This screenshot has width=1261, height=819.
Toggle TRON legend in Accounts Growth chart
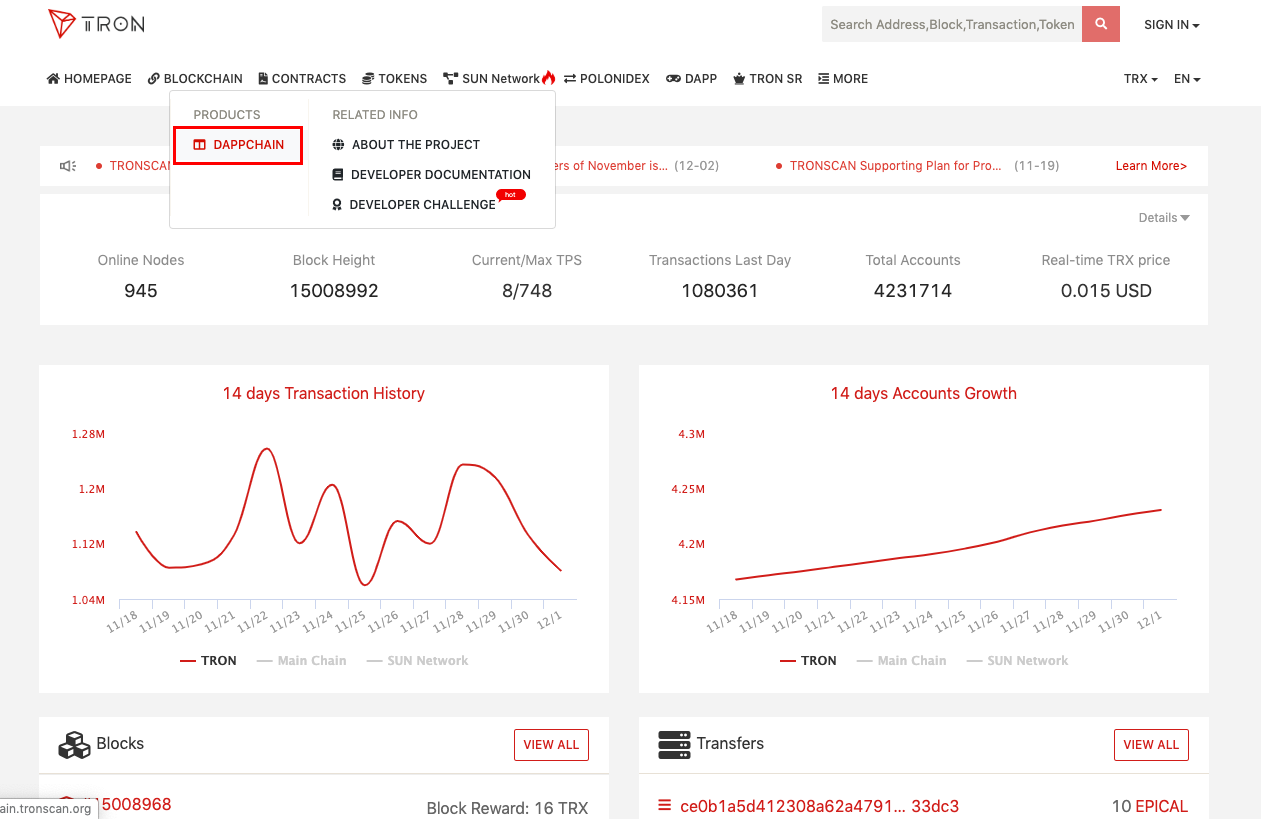(x=808, y=661)
